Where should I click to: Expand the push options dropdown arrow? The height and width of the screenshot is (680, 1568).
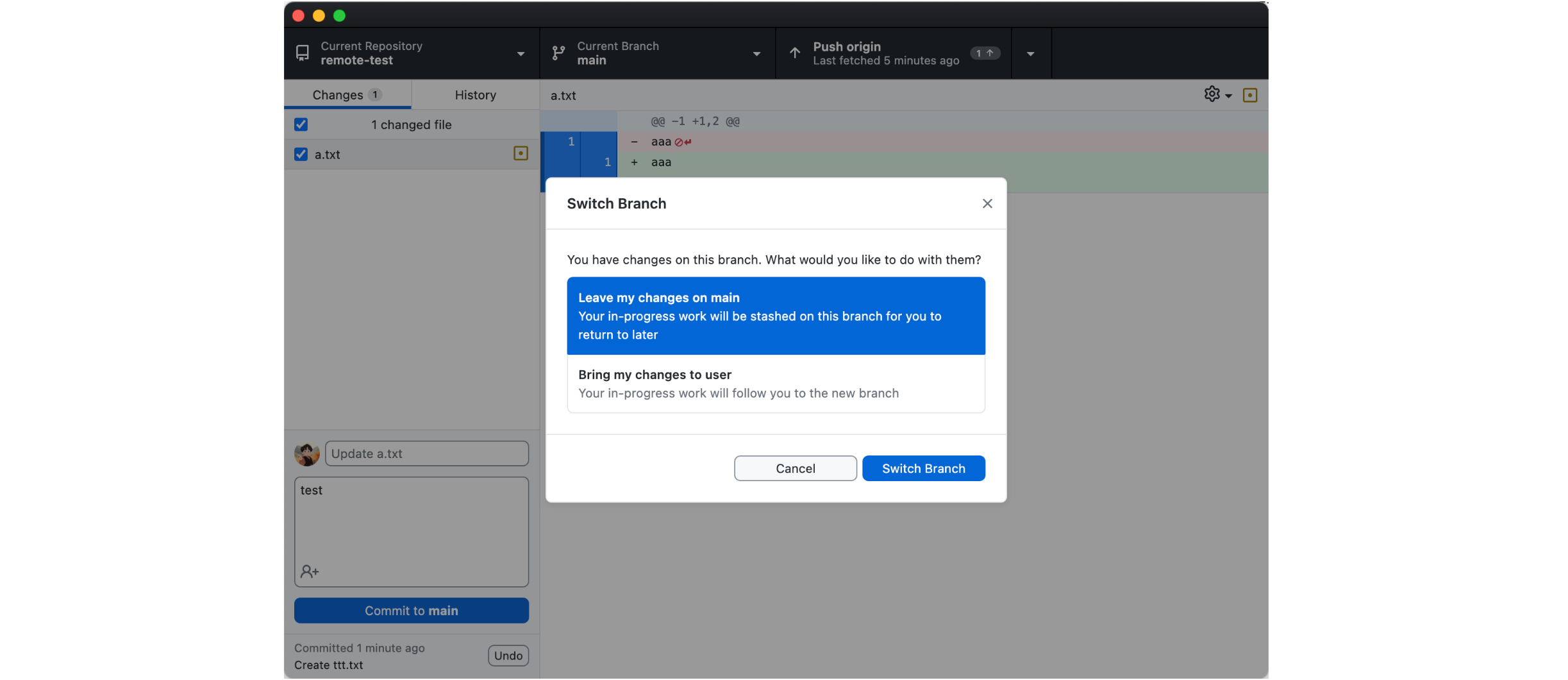tap(1030, 54)
